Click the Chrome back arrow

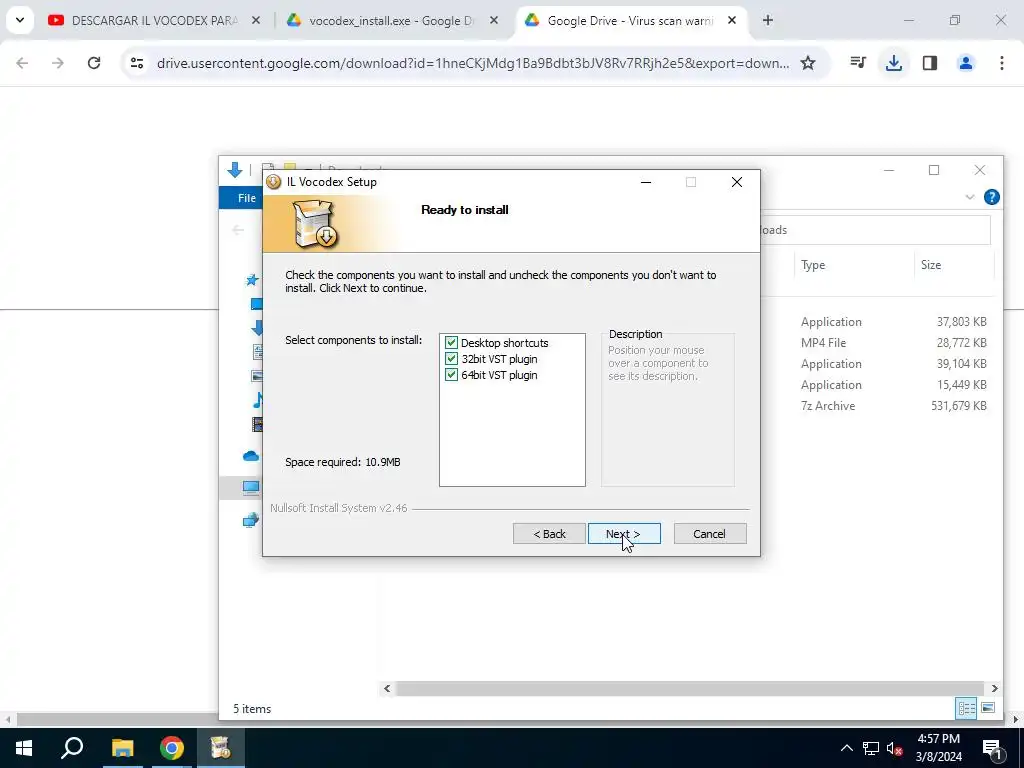22,63
